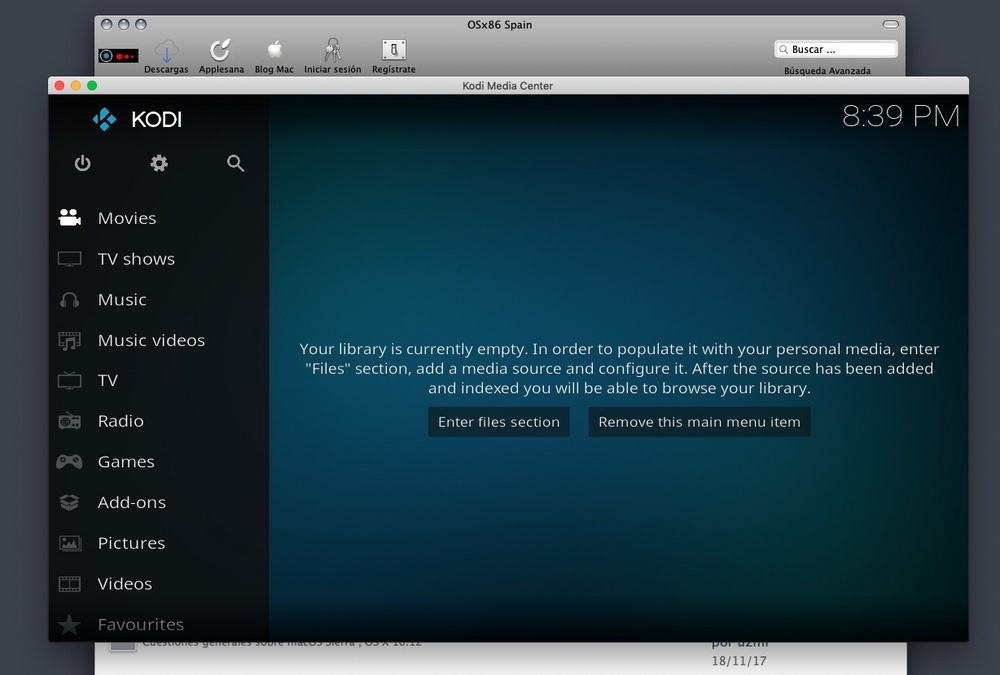1000x675 pixels.
Task: Click Descargas cloud icon in OSx86 Spain toolbar
Action: pos(166,50)
